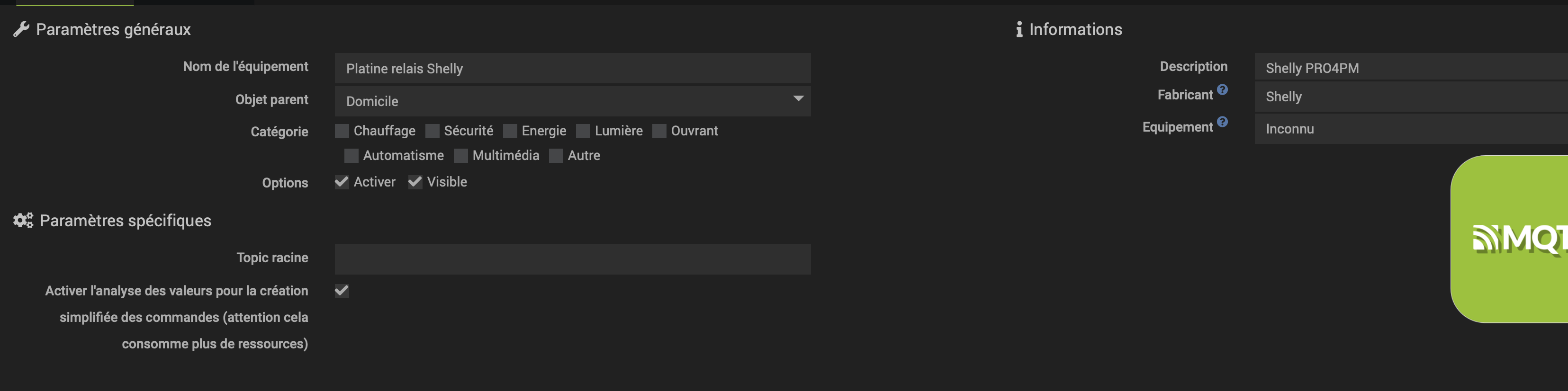Click the Fabricant help question mark icon
The height and width of the screenshot is (391, 1568).
click(x=1222, y=90)
